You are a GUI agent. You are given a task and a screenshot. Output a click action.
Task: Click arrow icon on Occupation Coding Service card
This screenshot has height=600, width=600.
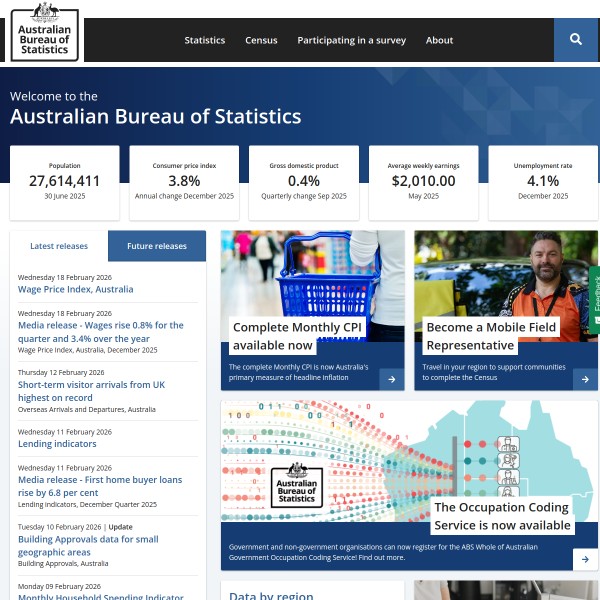pyautogui.click(x=586, y=558)
